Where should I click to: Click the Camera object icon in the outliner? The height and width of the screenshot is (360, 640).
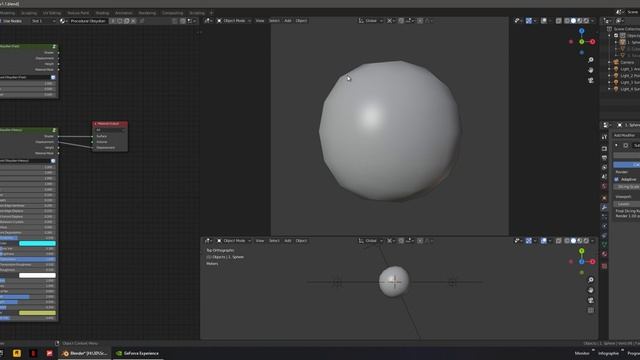(616, 62)
